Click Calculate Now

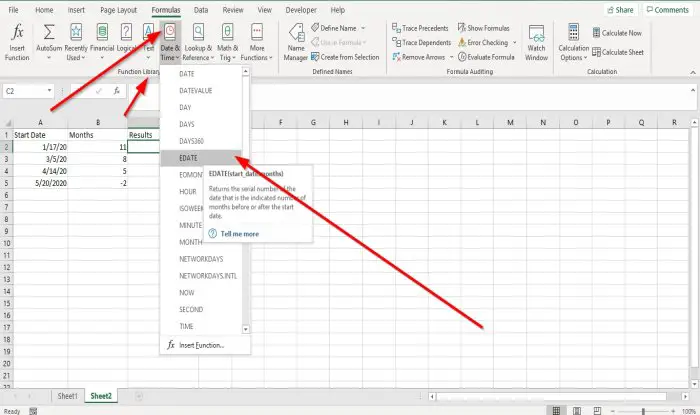coord(617,33)
